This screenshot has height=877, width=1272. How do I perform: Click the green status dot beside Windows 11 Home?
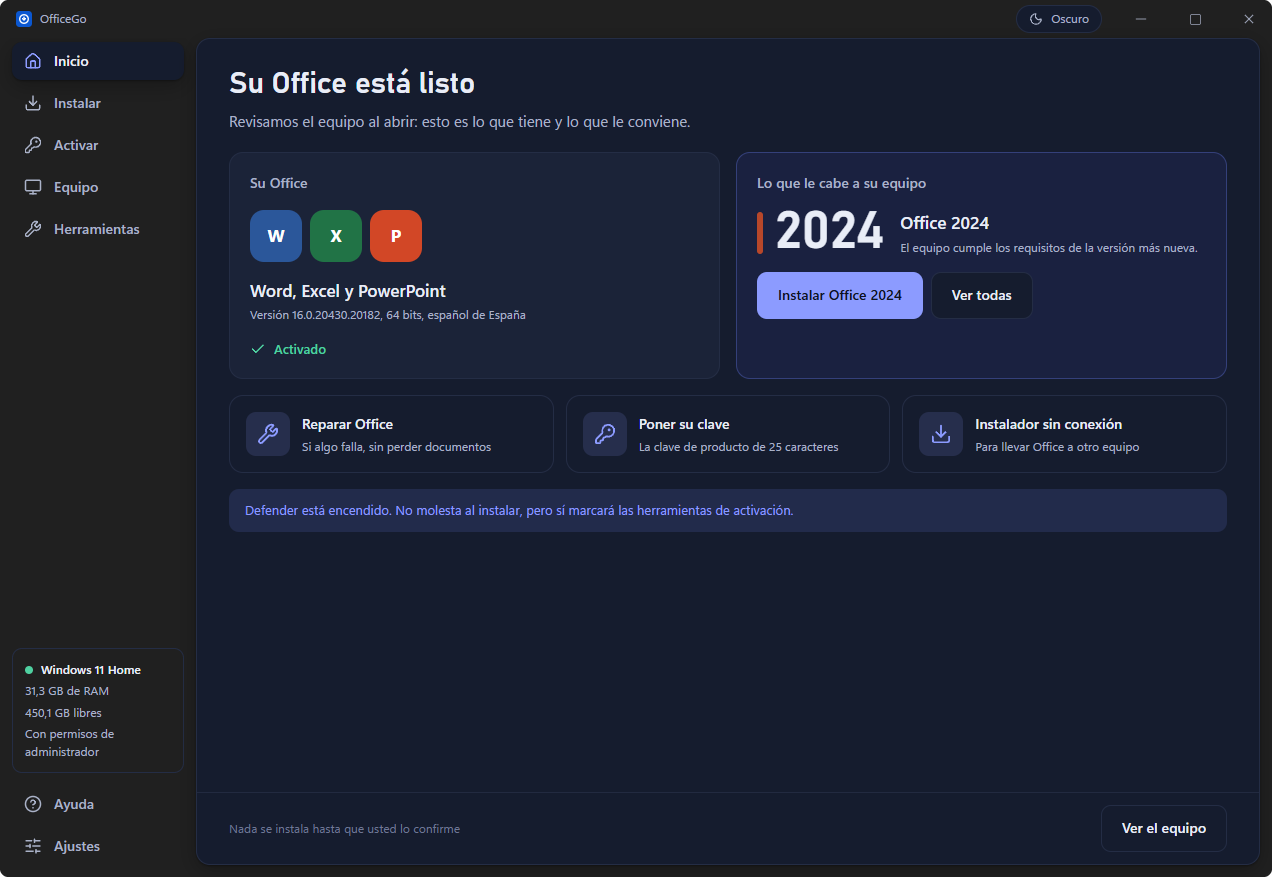pyautogui.click(x=29, y=670)
